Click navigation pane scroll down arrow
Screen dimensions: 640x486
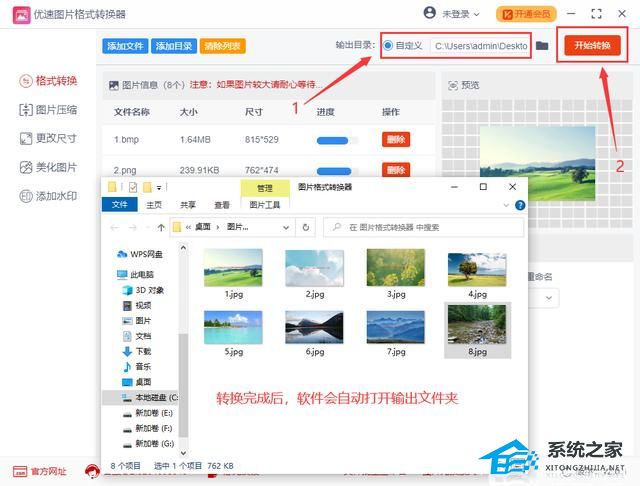pos(183,453)
